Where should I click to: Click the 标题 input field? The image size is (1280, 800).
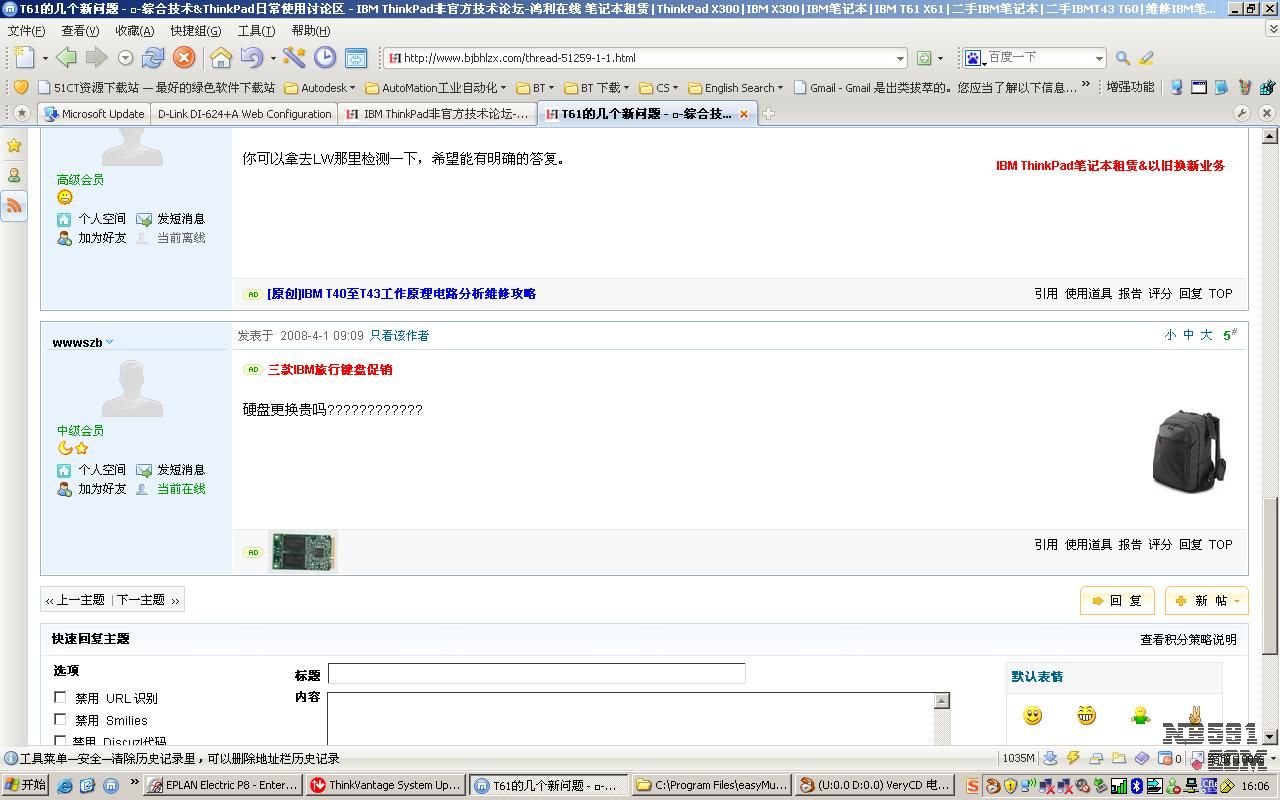[537, 674]
